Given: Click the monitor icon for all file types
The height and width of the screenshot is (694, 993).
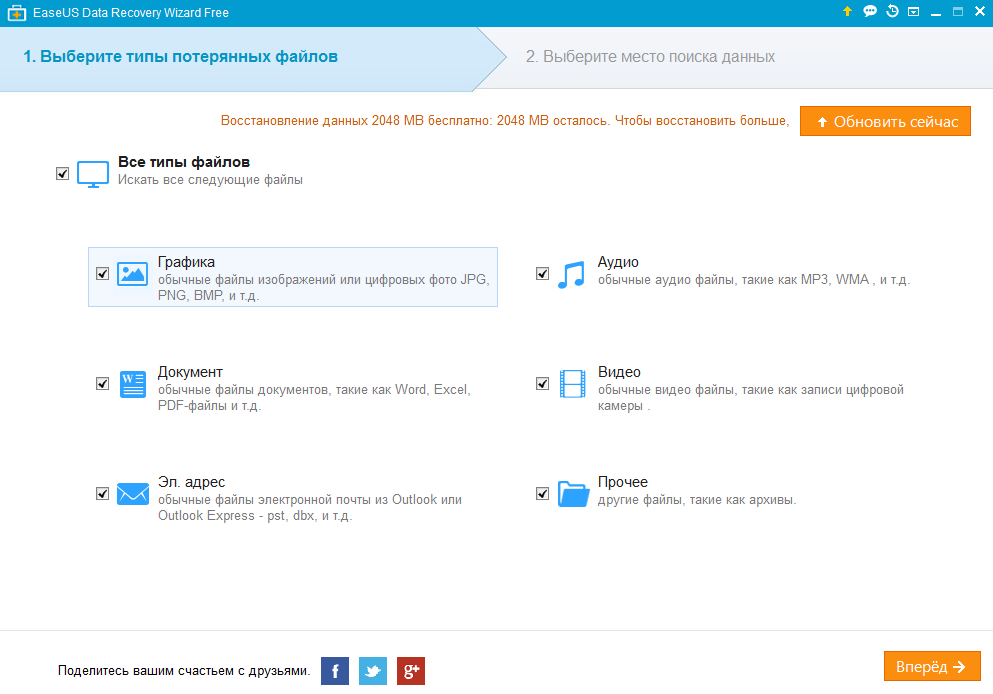Looking at the screenshot, I should click(93, 174).
